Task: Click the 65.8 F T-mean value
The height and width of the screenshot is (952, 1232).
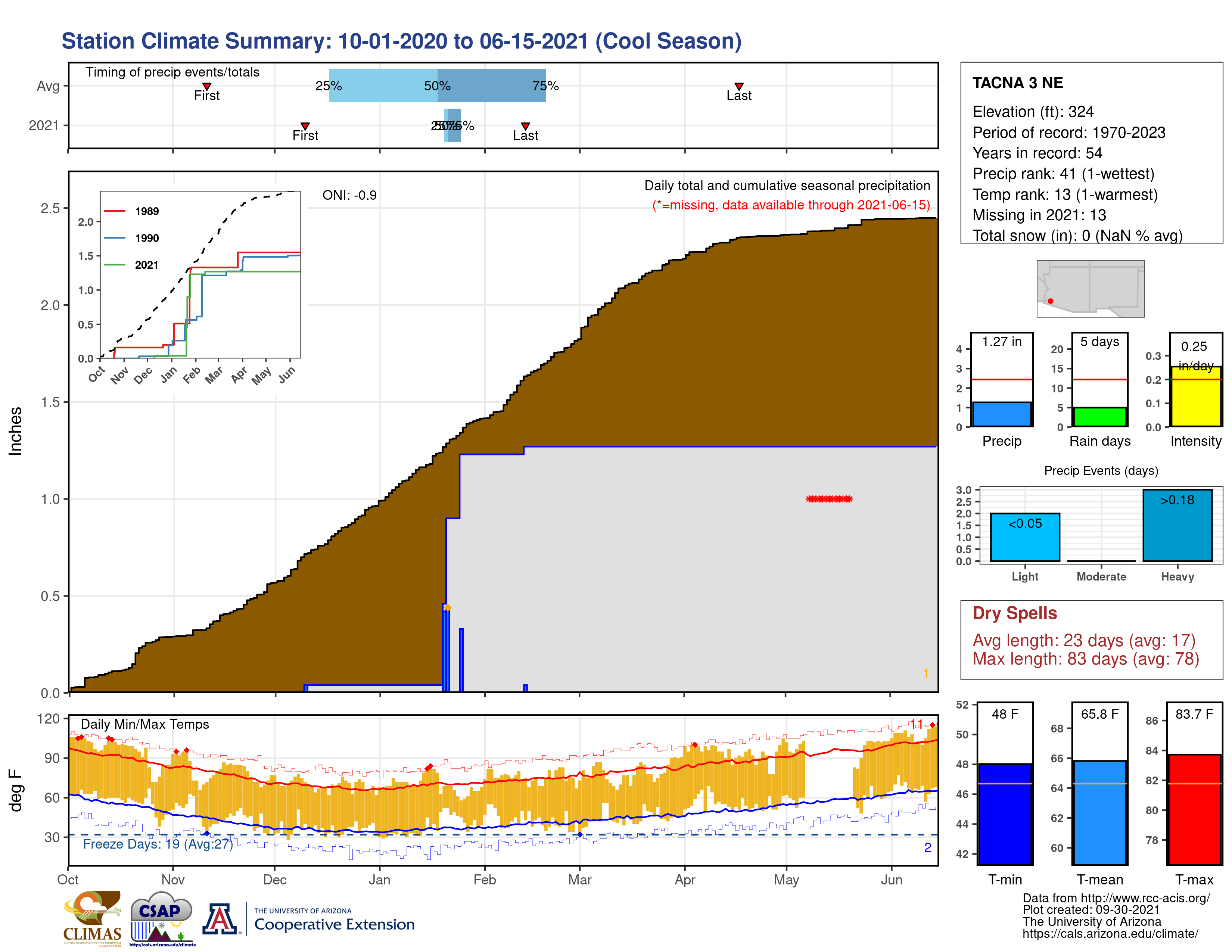Action: [x=1099, y=714]
